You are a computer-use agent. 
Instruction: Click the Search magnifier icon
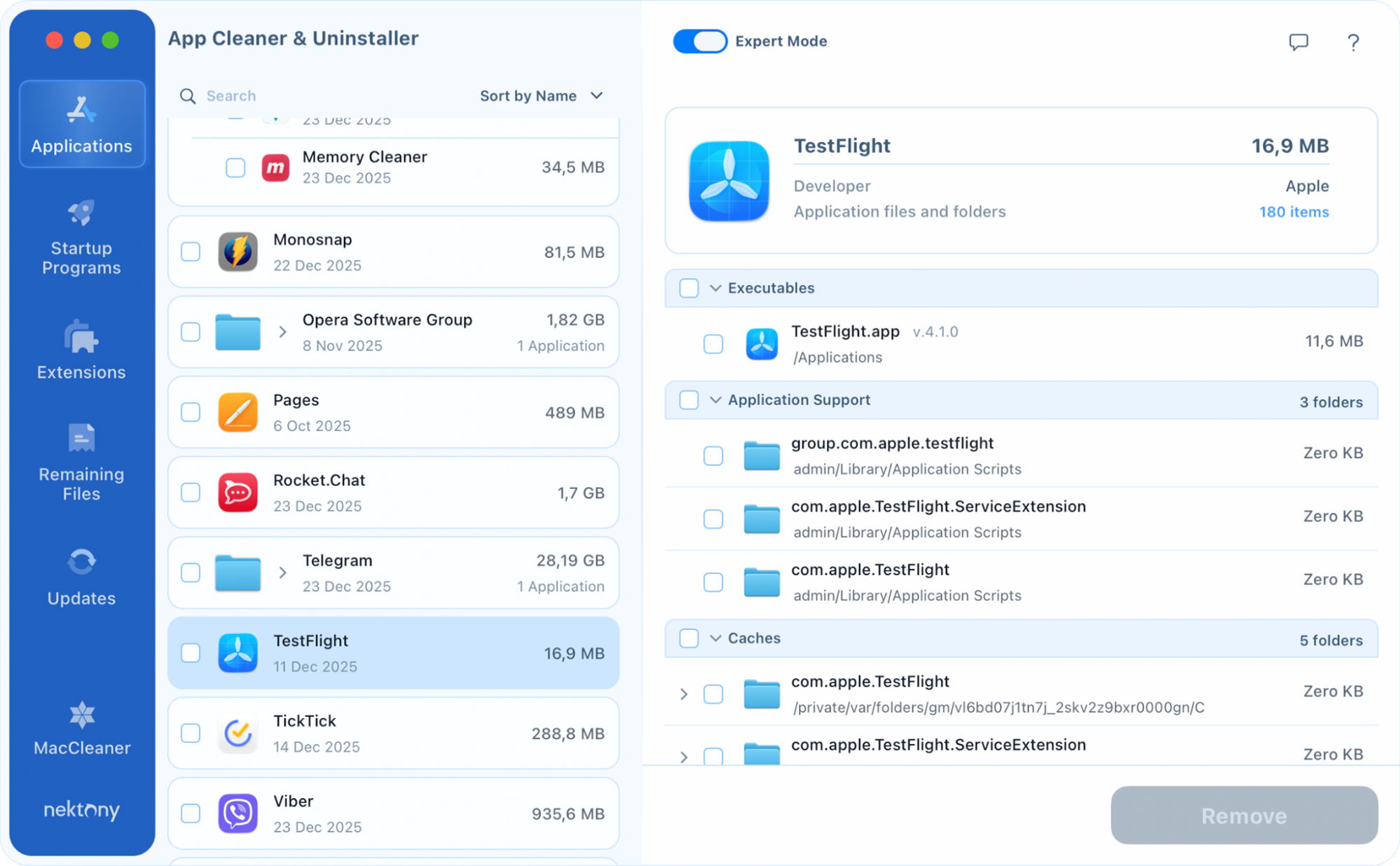(187, 96)
